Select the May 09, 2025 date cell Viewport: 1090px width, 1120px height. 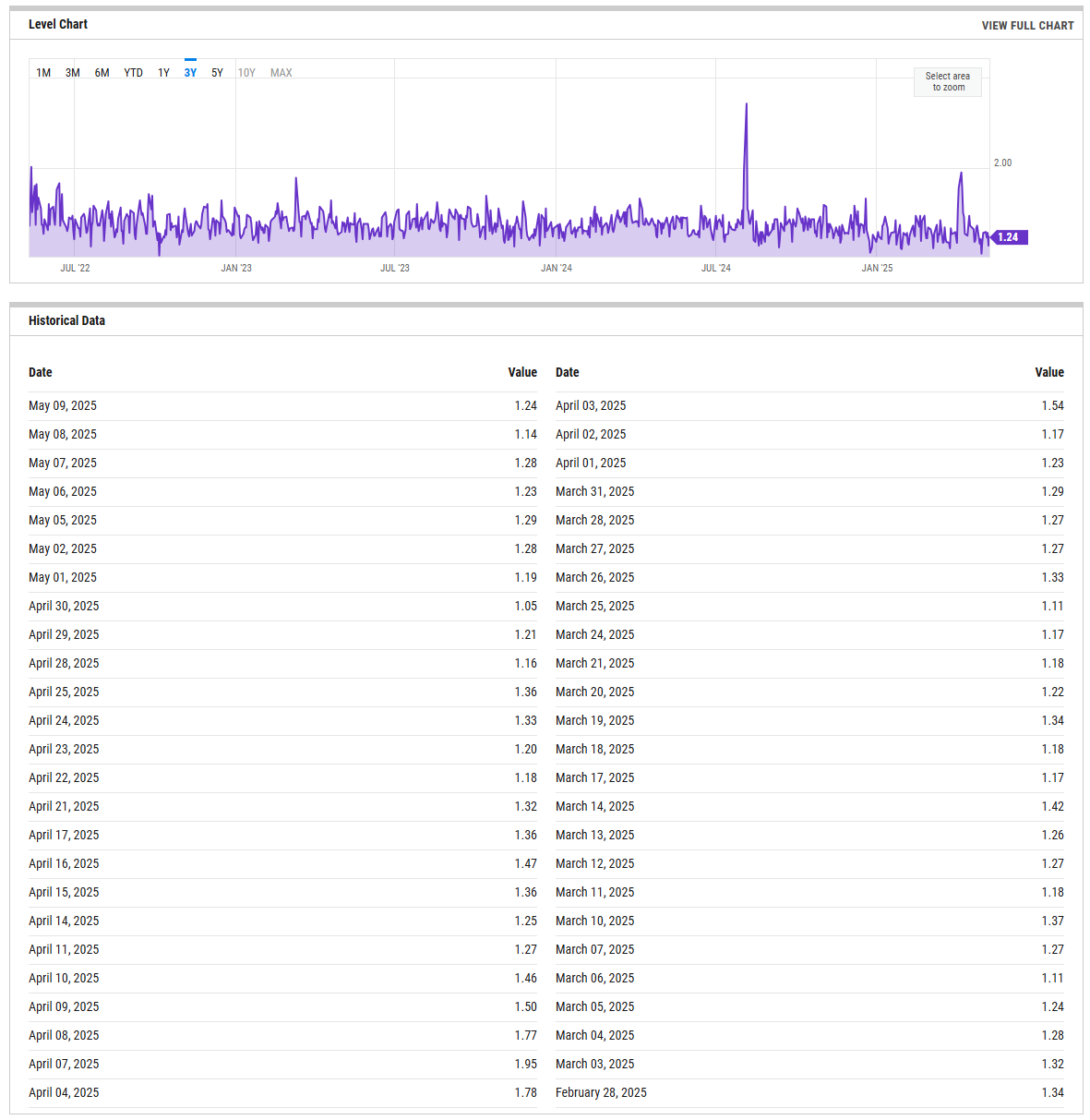click(x=63, y=405)
